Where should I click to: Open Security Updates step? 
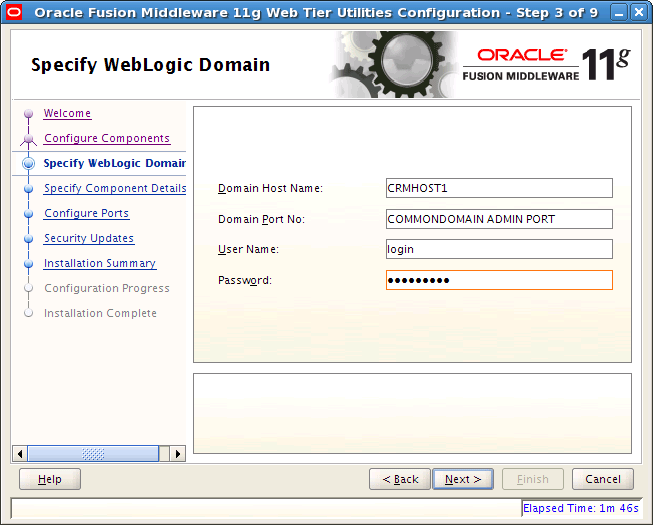[89, 238]
